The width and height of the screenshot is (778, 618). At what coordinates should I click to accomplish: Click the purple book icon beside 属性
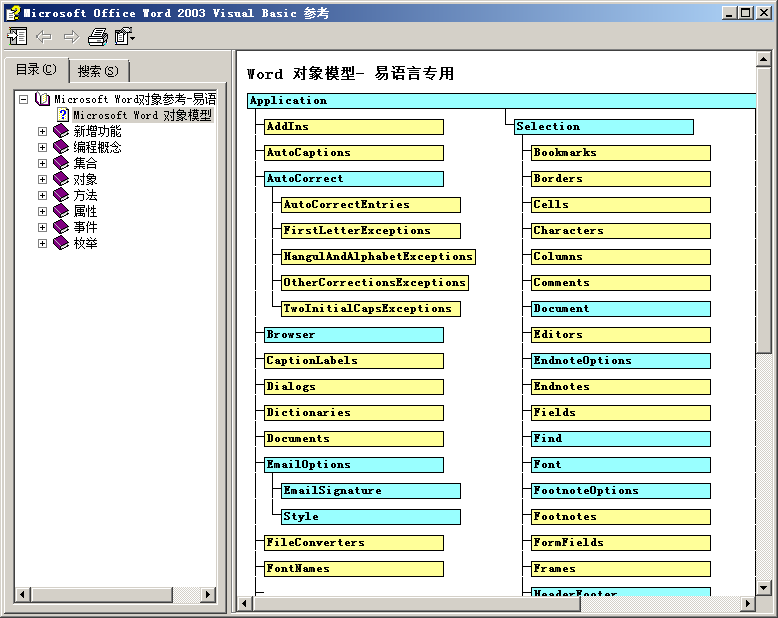click(61, 211)
